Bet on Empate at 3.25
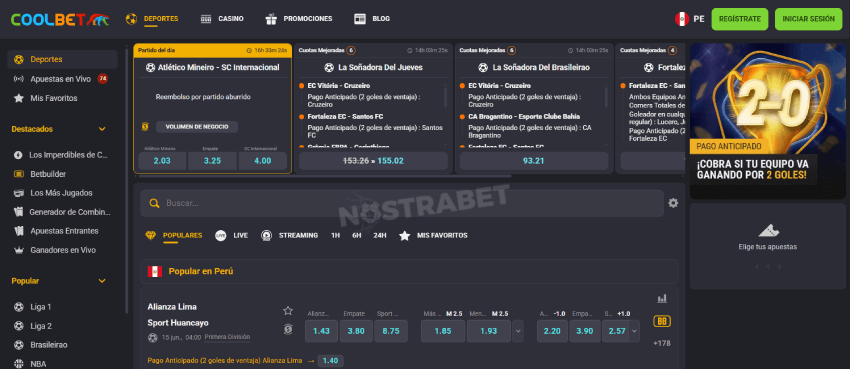This screenshot has width=850, height=369. point(212,161)
